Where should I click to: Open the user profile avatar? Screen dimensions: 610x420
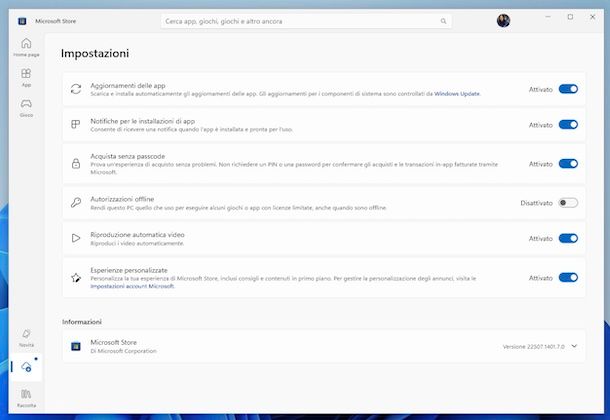(x=503, y=20)
